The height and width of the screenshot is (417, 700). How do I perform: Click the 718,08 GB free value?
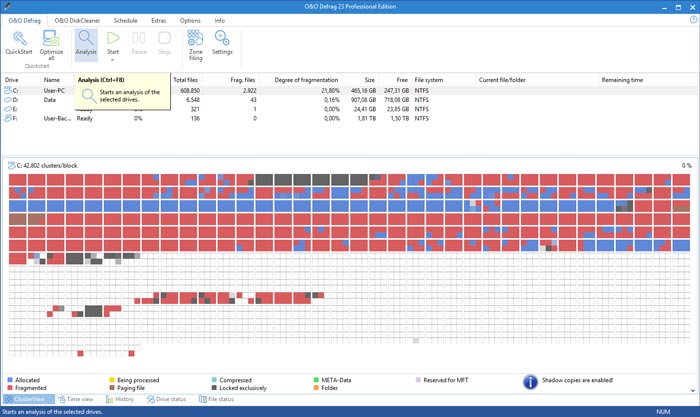click(x=396, y=100)
